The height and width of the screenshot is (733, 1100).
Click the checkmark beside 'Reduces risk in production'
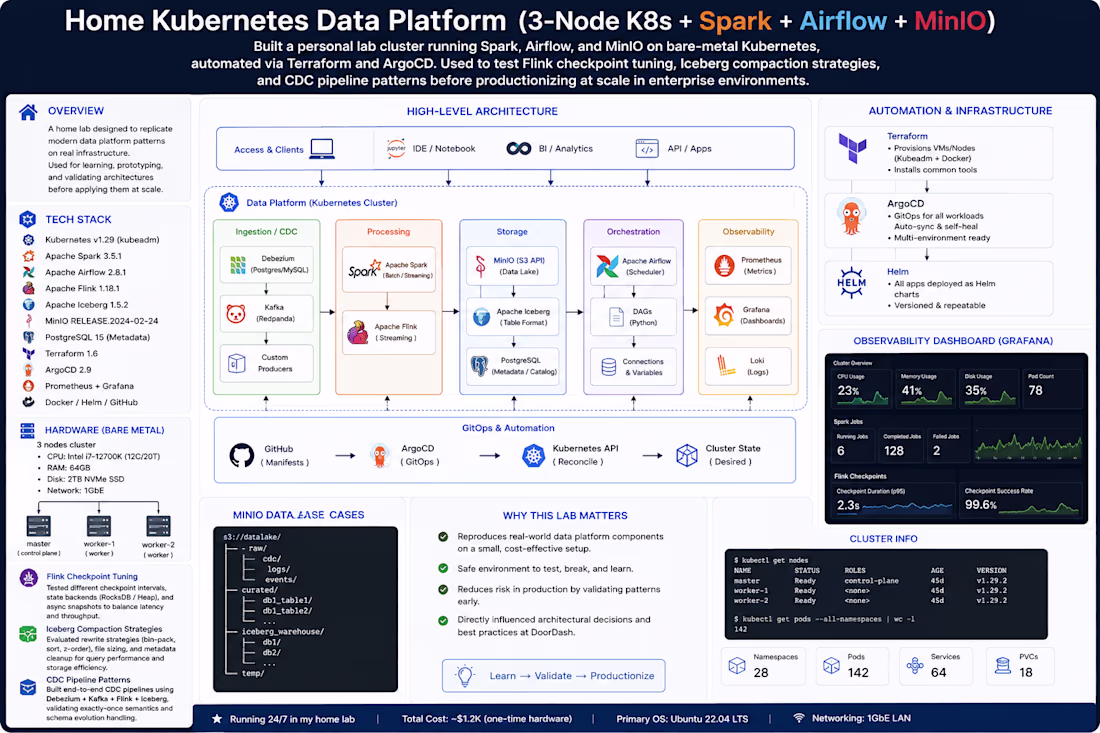(x=443, y=589)
